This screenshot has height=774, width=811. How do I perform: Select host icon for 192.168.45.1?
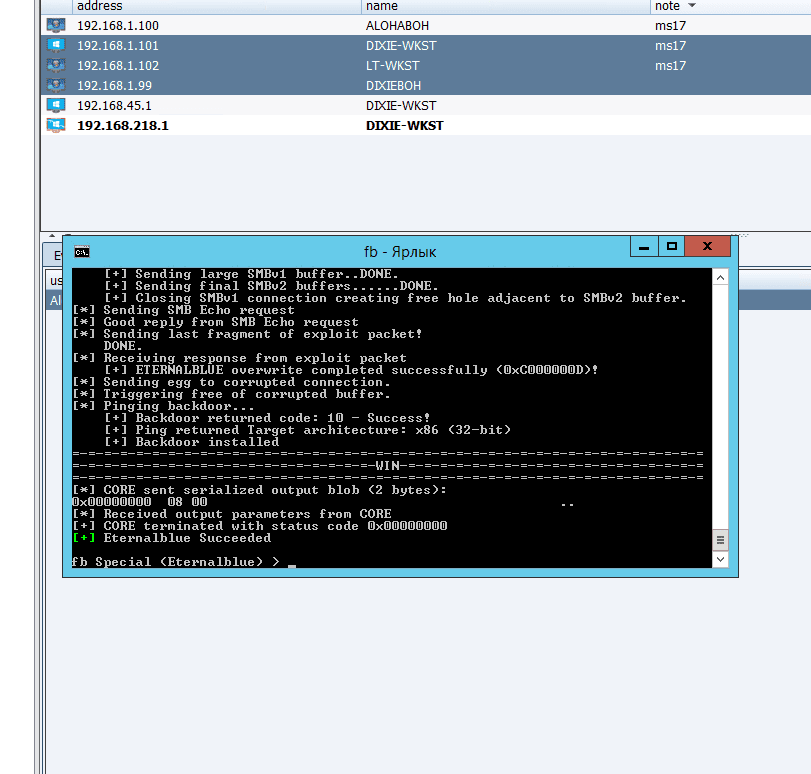(56, 106)
